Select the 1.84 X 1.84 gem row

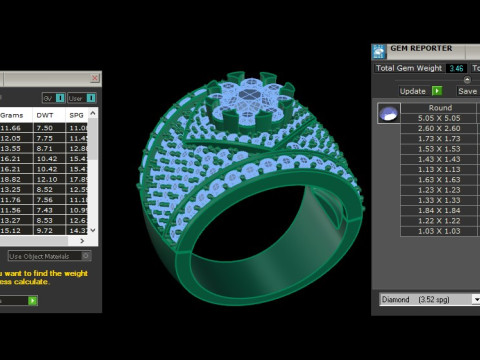point(438,211)
